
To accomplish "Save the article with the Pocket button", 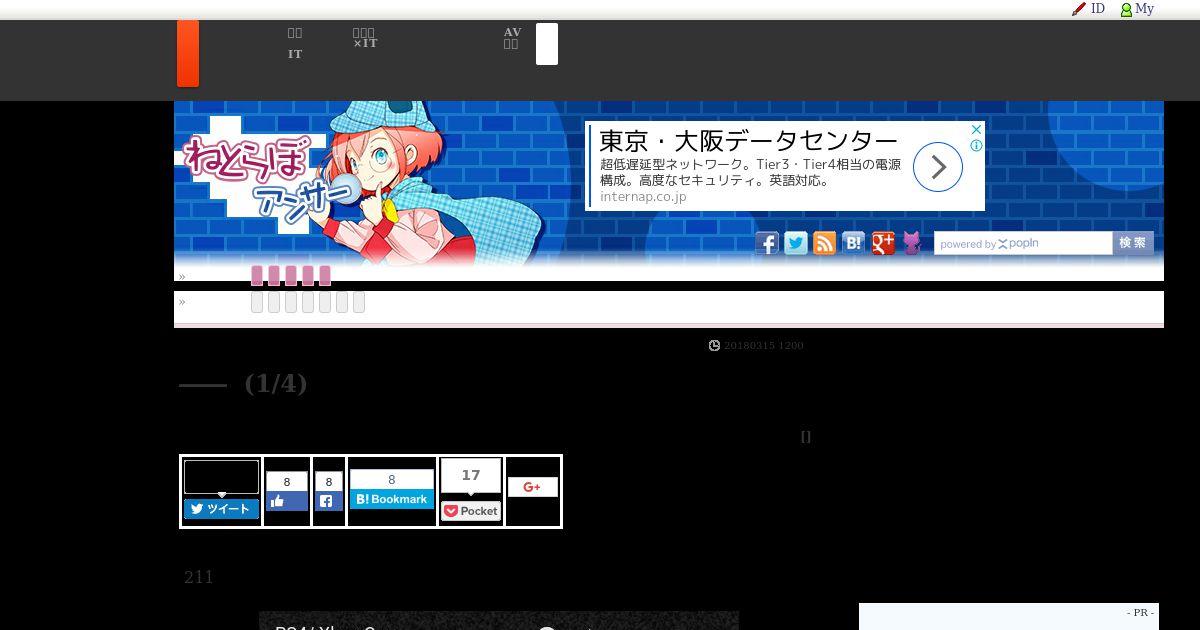I will pos(471,511).
